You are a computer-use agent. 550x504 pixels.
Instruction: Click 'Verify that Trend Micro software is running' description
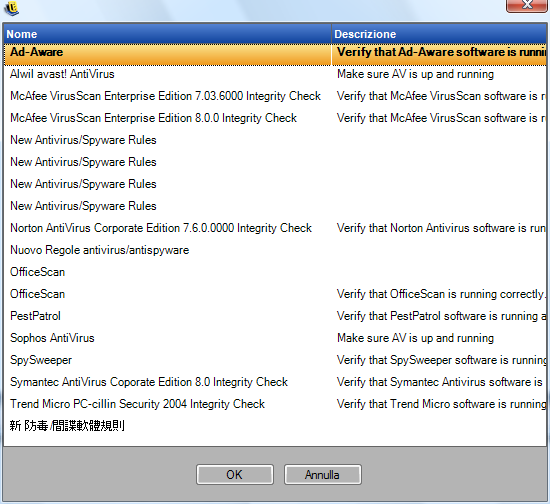coord(442,404)
